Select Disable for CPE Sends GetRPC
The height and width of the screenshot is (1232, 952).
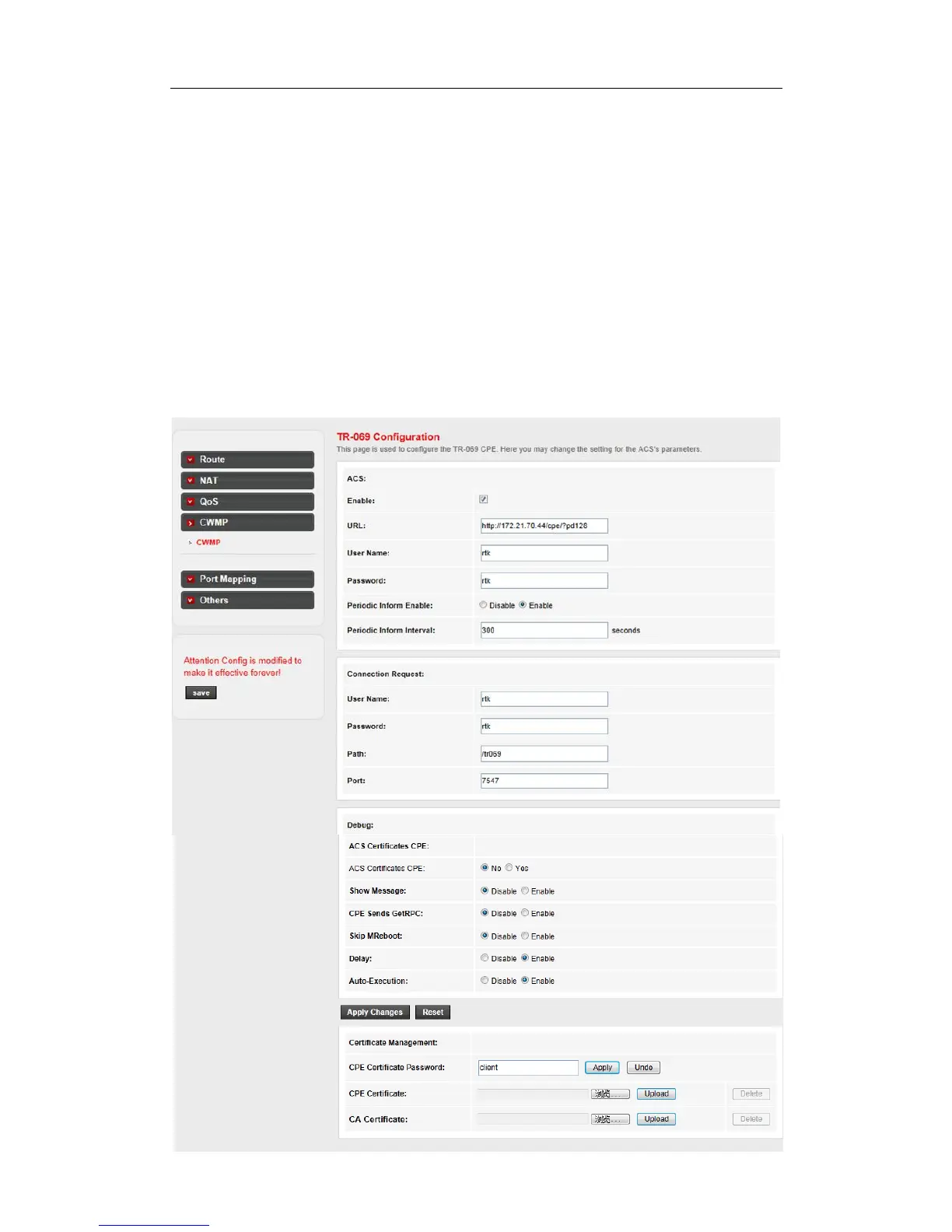[x=485, y=913]
